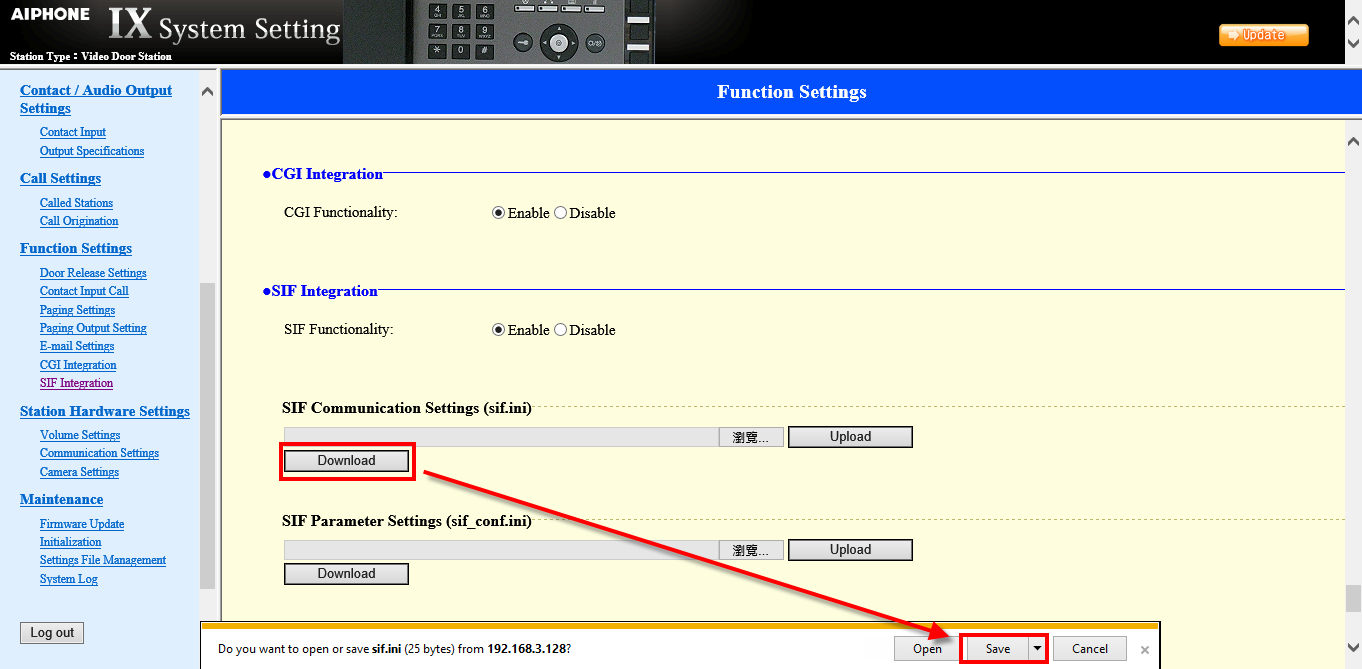Open the Save button dropdown arrow
Viewport: 1362px width, 669px height.
pos(1037,649)
